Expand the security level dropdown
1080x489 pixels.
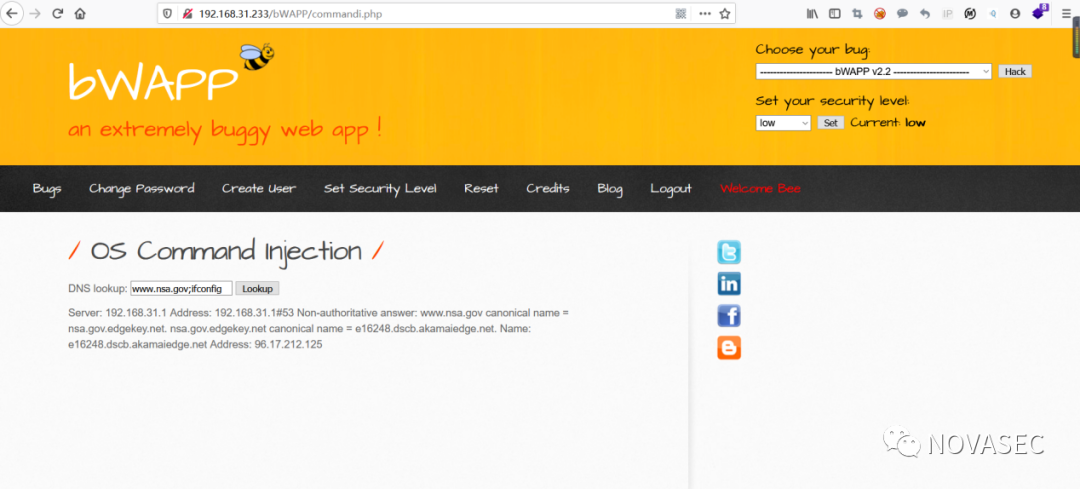783,123
